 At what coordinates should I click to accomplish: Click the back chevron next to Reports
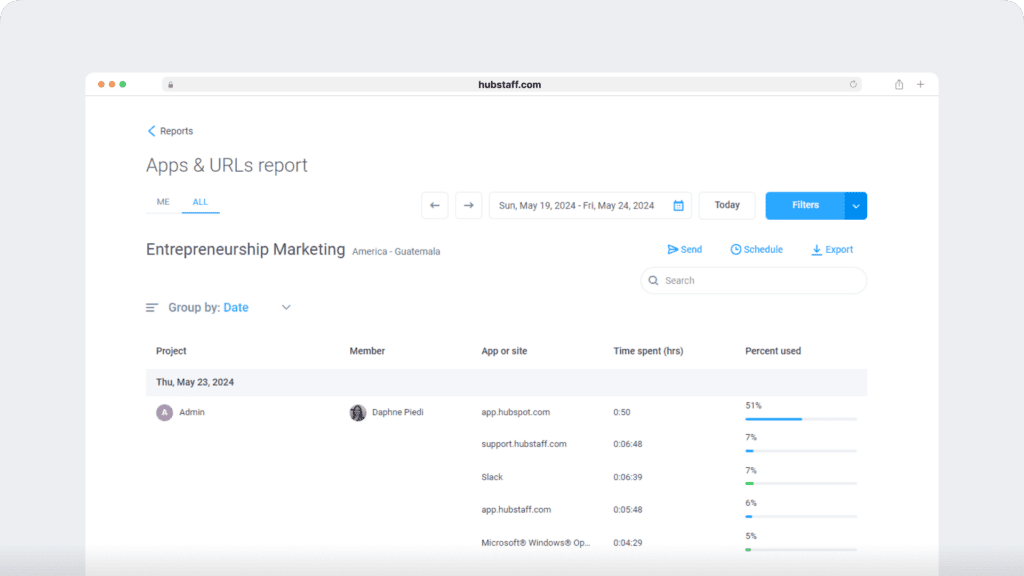pos(150,131)
